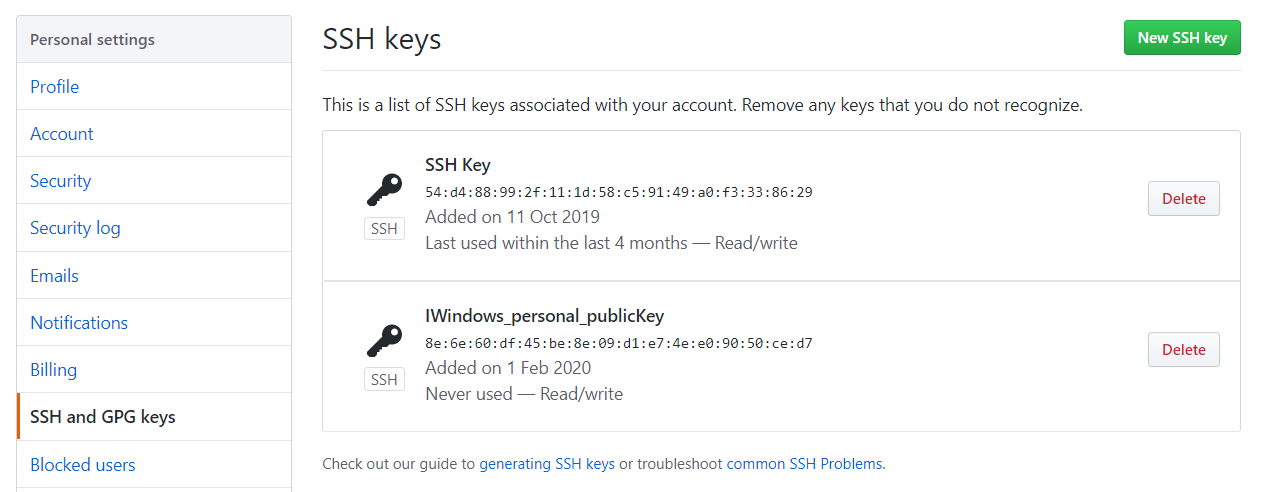The height and width of the screenshot is (492, 1261).
Task: Open Blocked users settings
Action: [x=83, y=465]
